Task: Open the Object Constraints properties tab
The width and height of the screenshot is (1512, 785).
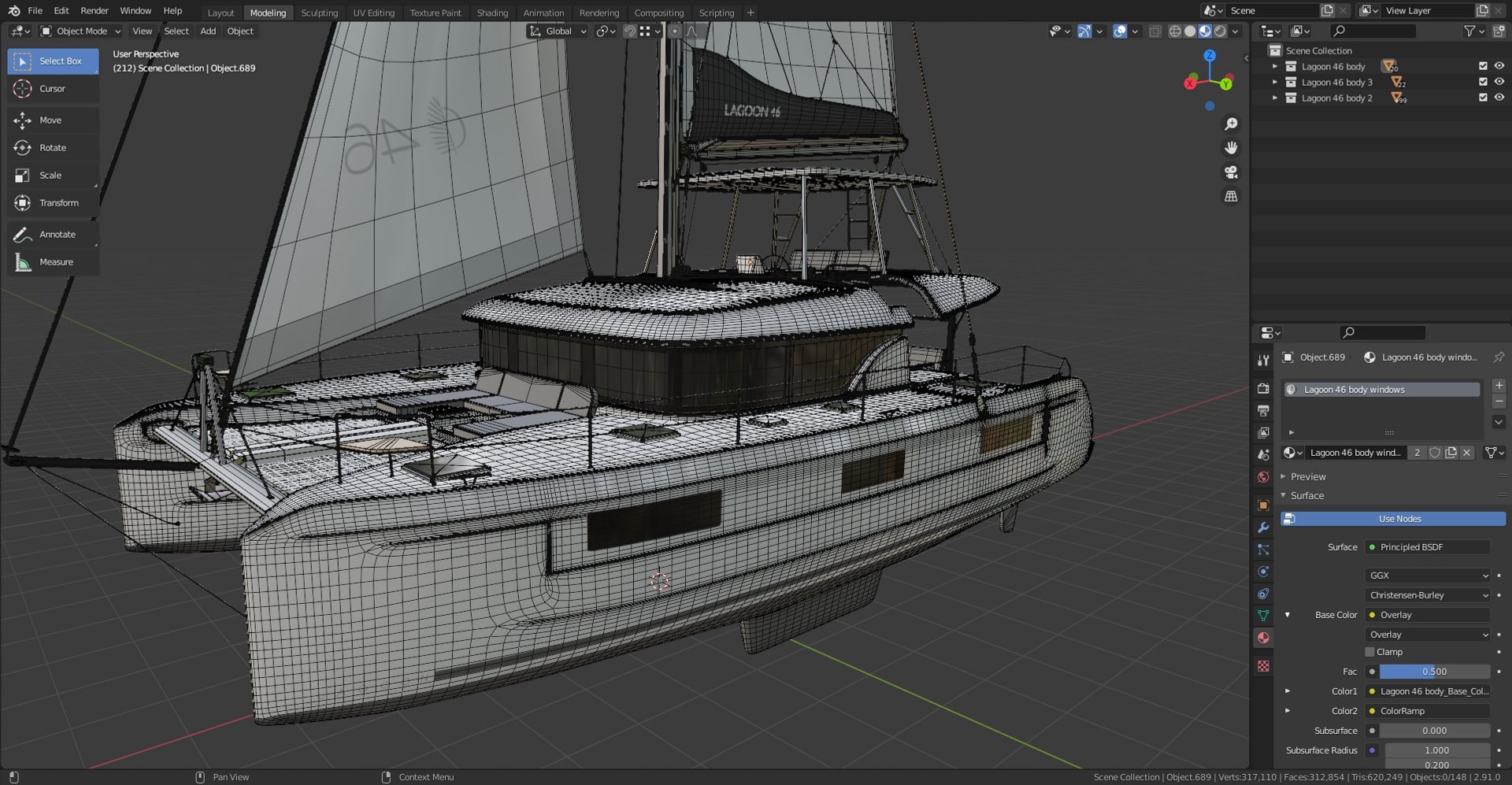Action: (1263, 594)
